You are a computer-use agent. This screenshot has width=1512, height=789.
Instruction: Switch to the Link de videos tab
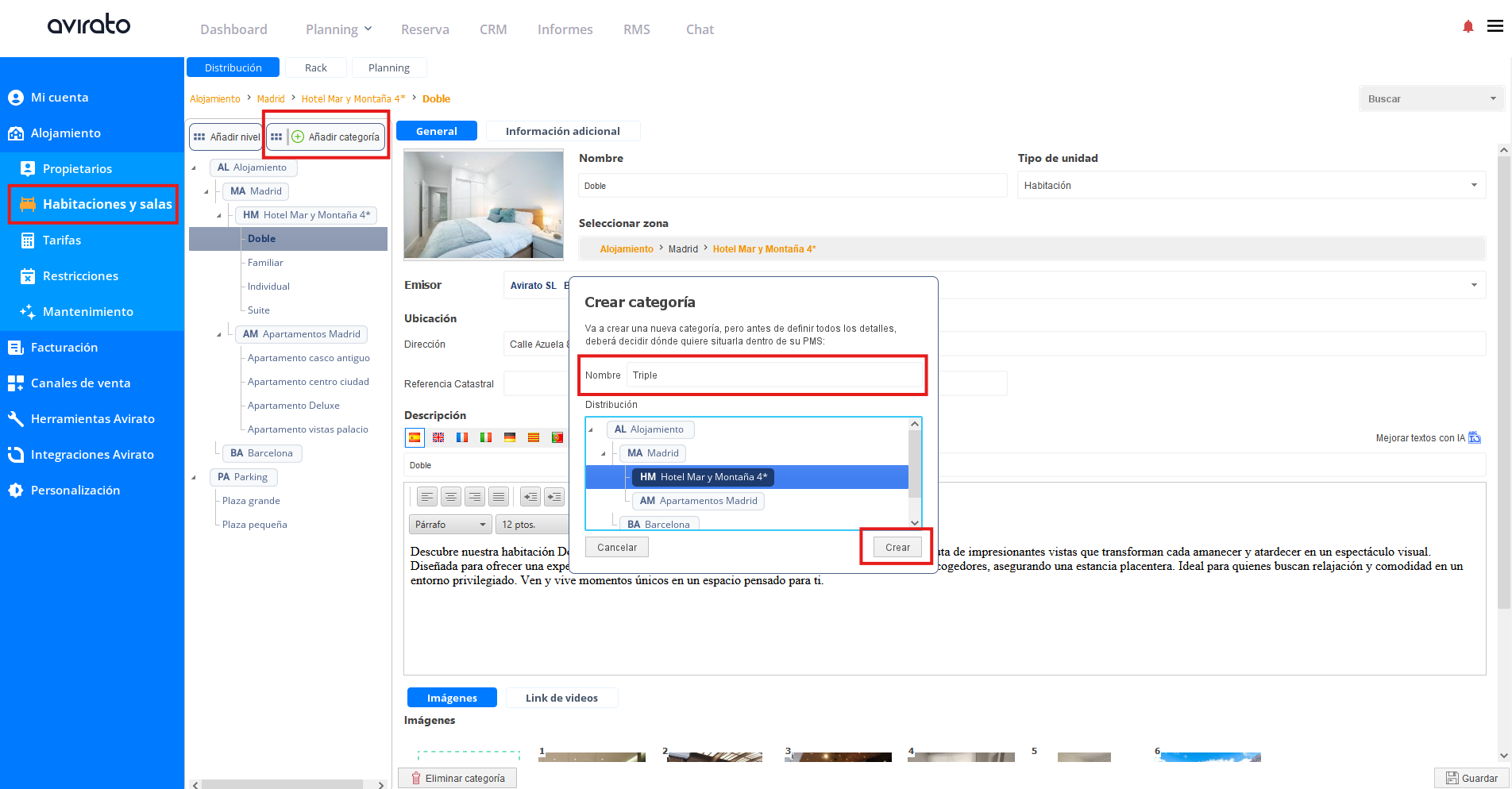561,698
